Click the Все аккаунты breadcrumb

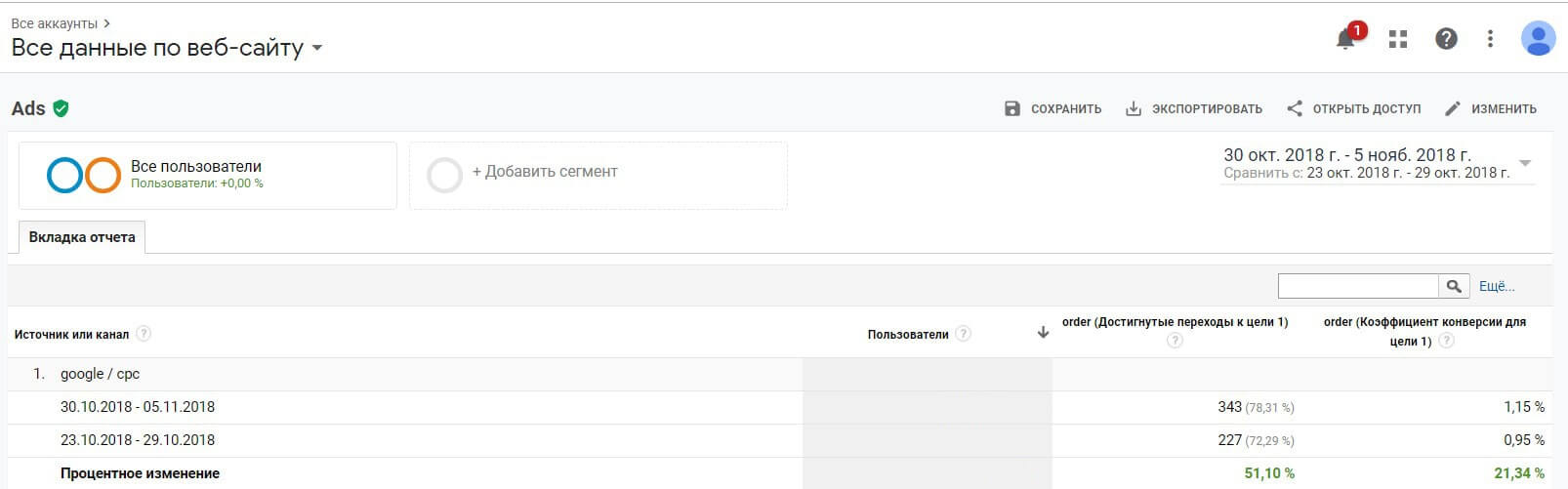tap(55, 23)
